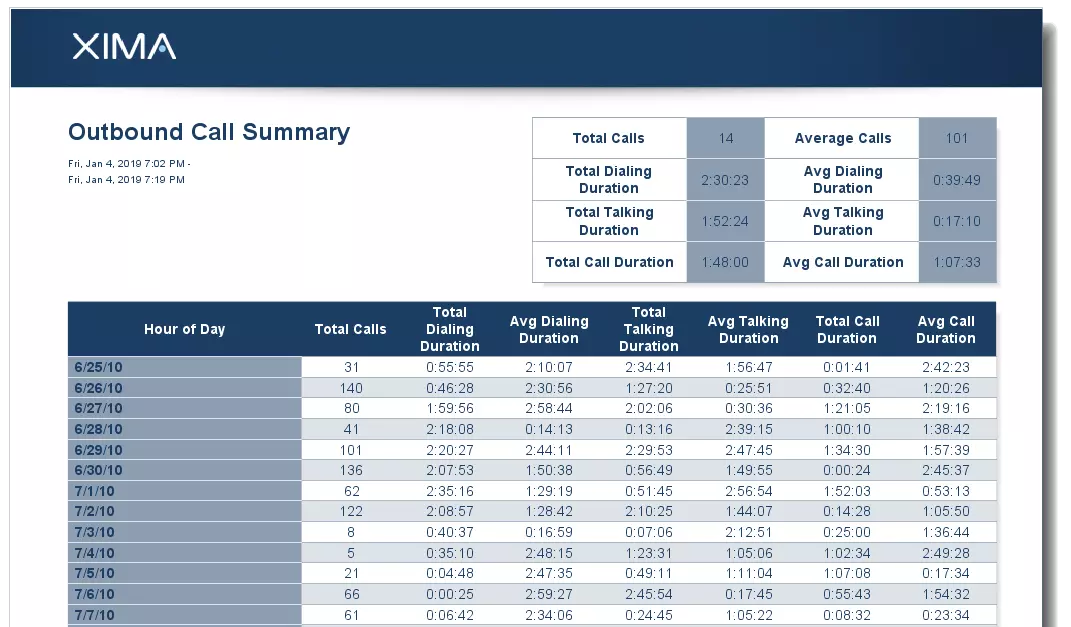Click avg call duration 0:23:34

pos(946,615)
